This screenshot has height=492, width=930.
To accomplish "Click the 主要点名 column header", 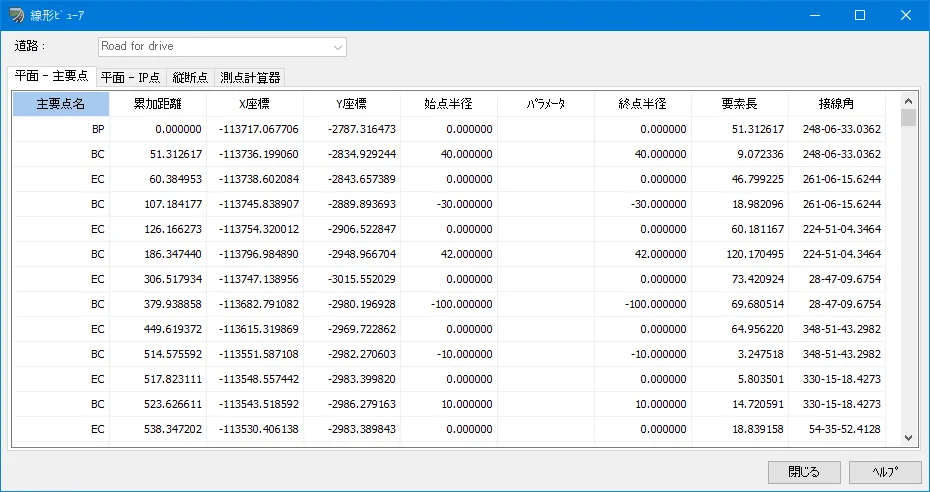I will [x=60, y=104].
